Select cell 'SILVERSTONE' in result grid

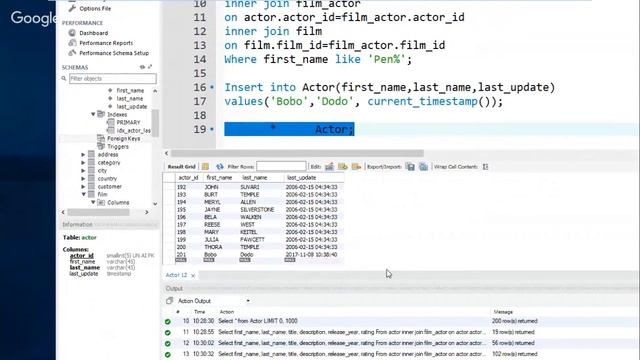[x=257, y=209]
